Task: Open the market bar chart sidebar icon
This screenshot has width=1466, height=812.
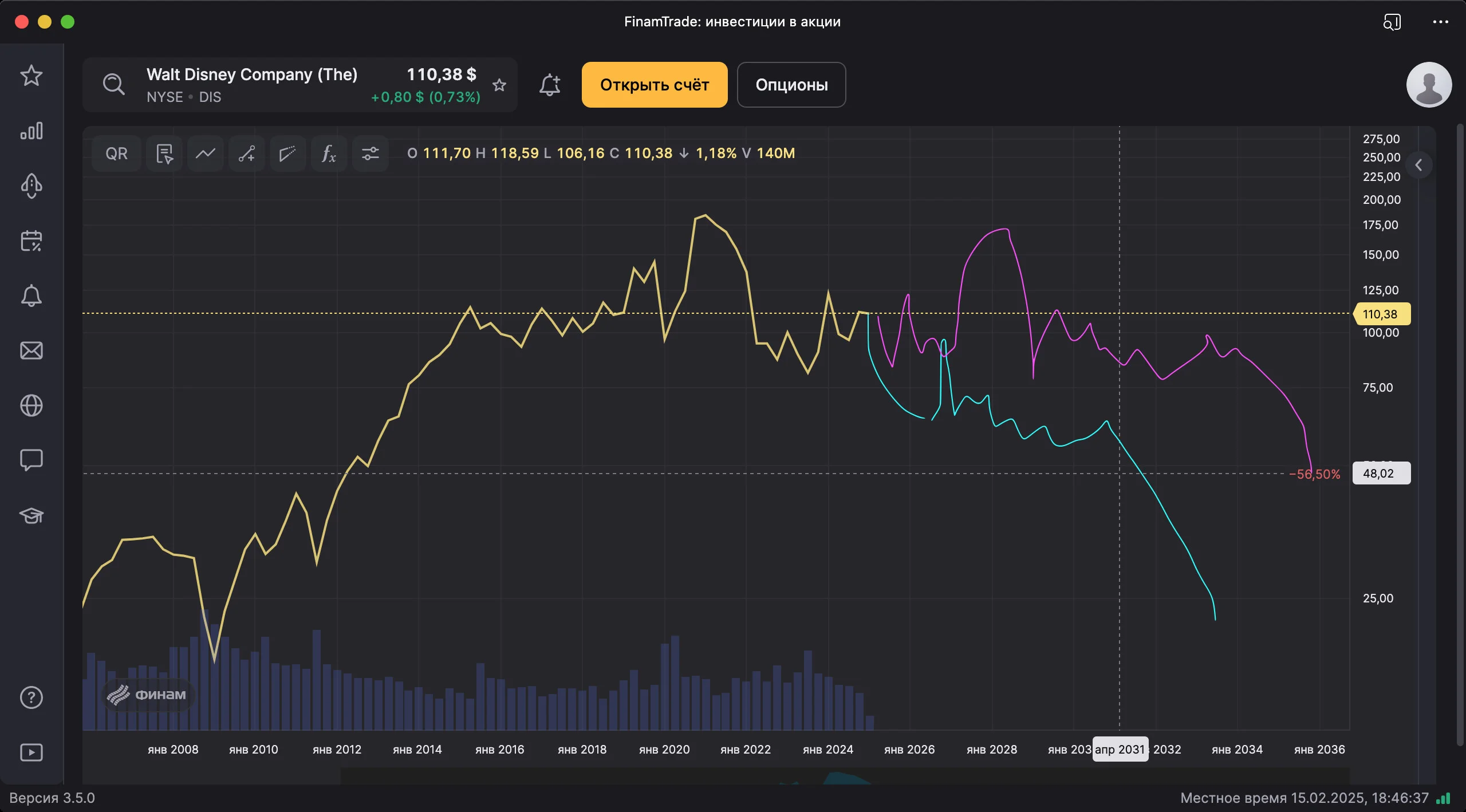Action: (31, 131)
